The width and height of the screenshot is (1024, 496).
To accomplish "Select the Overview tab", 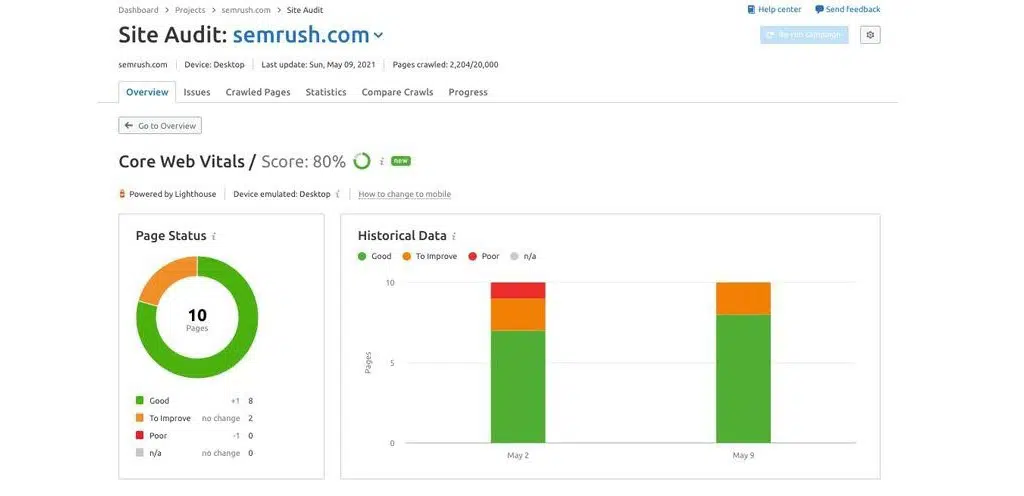I will click(x=147, y=92).
